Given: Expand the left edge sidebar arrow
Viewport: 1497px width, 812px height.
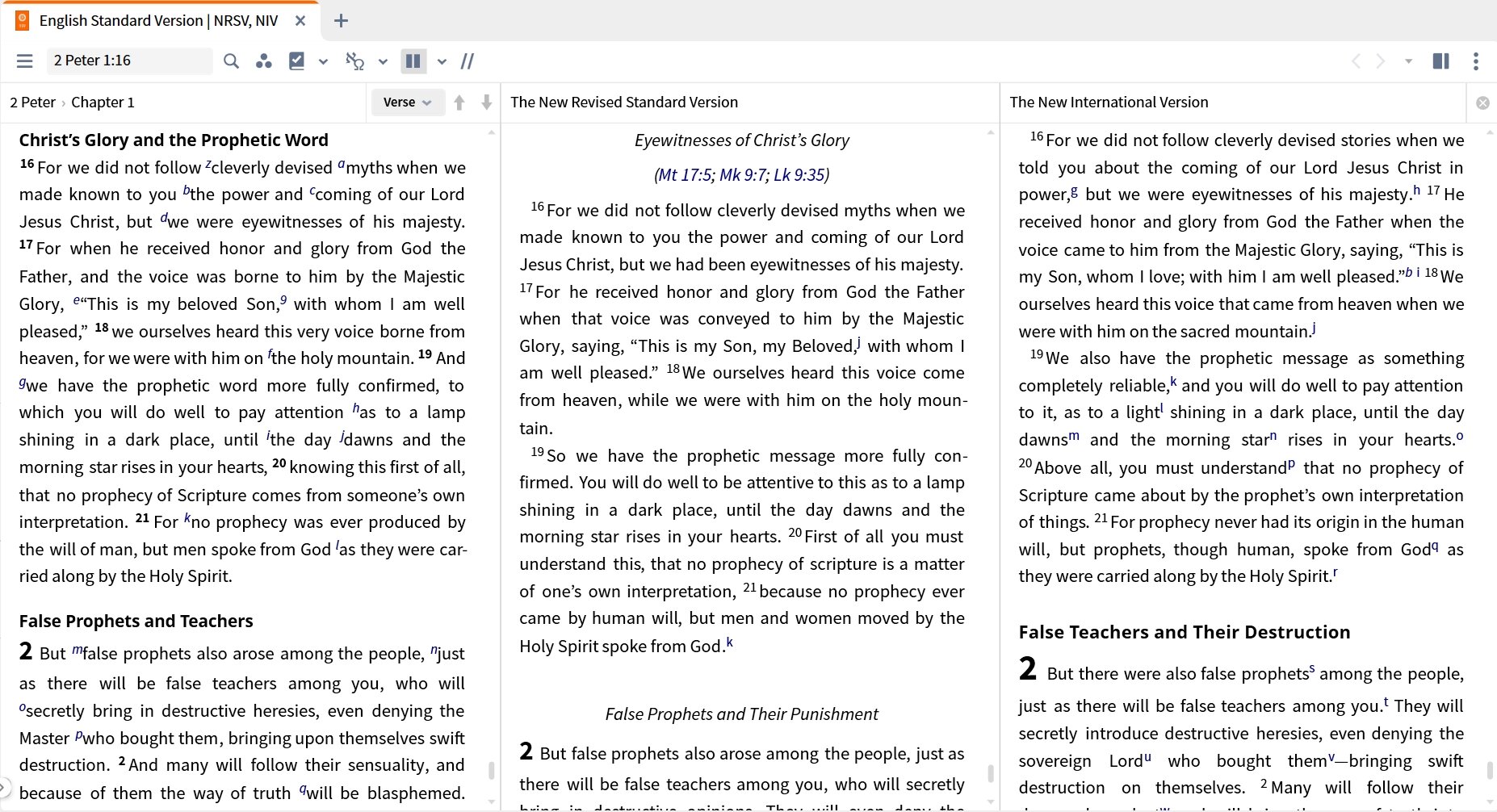Looking at the screenshot, I should pyautogui.click(x=4, y=786).
